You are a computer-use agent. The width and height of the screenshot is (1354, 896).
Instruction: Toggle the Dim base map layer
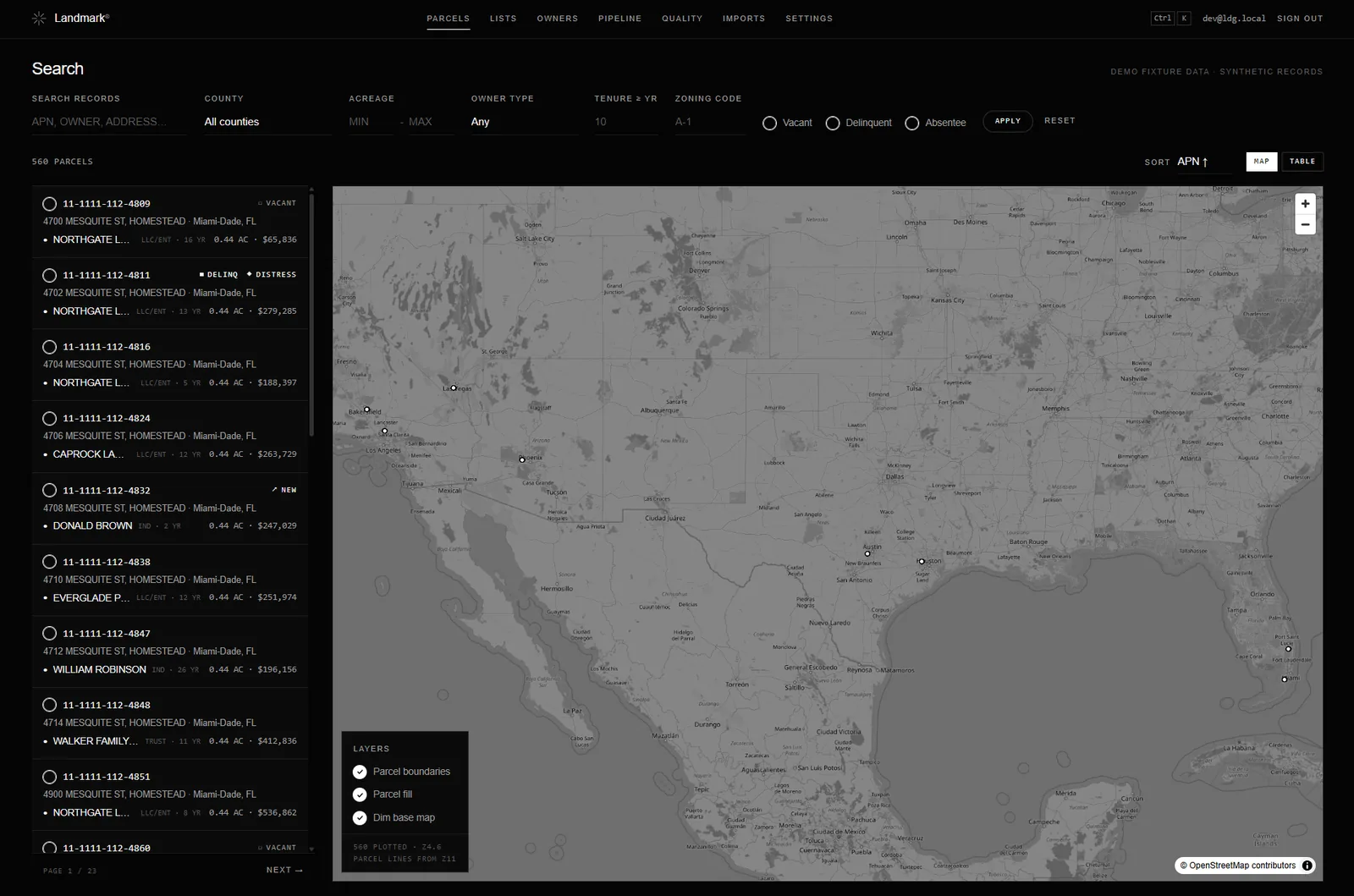point(360,817)
